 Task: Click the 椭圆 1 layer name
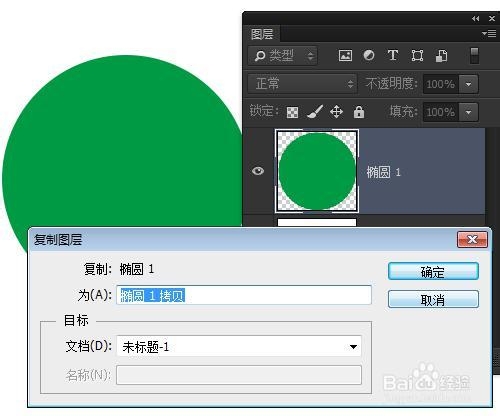[383, 172]
